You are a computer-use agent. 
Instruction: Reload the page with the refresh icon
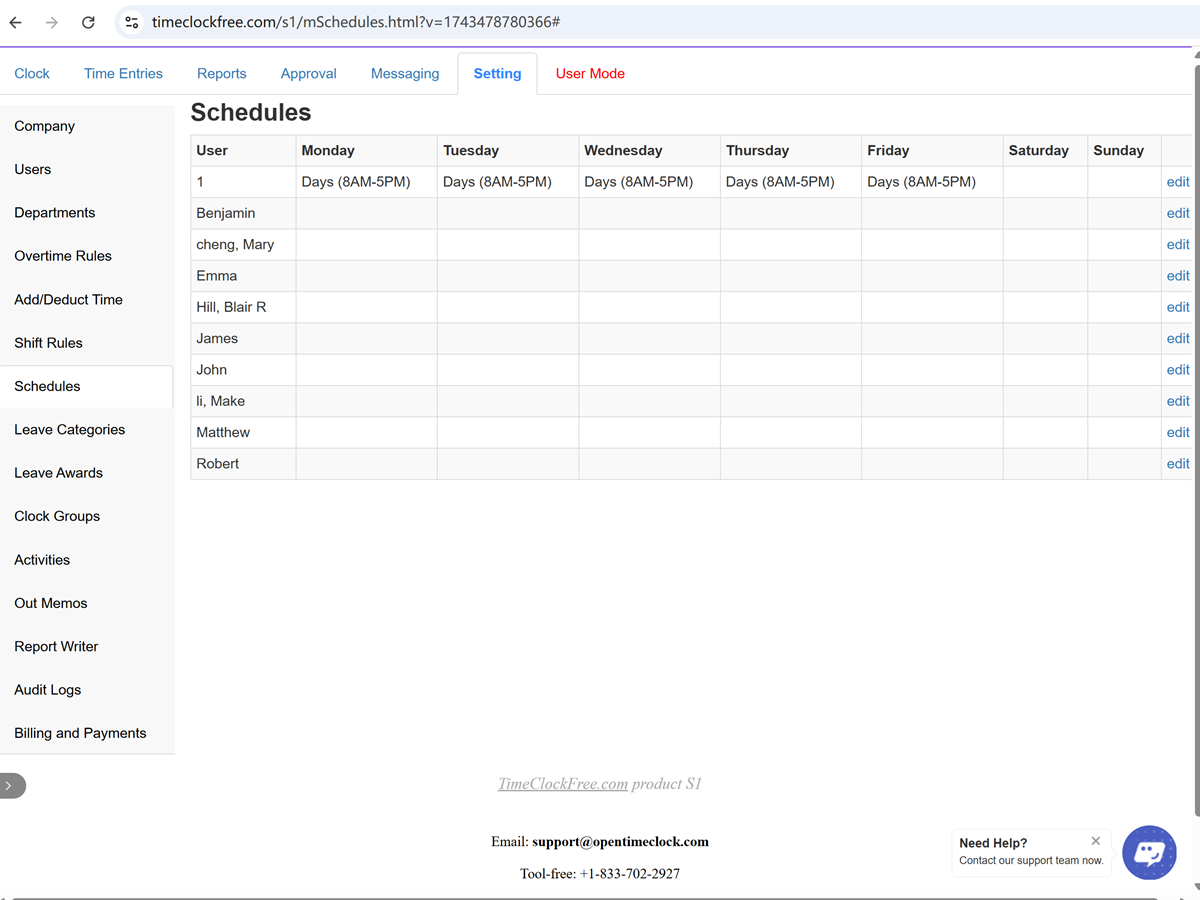88,22
